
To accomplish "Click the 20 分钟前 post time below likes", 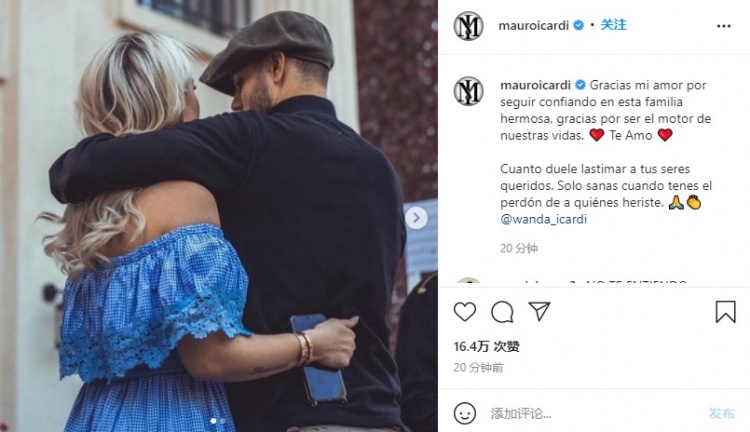I will point(478,367).
